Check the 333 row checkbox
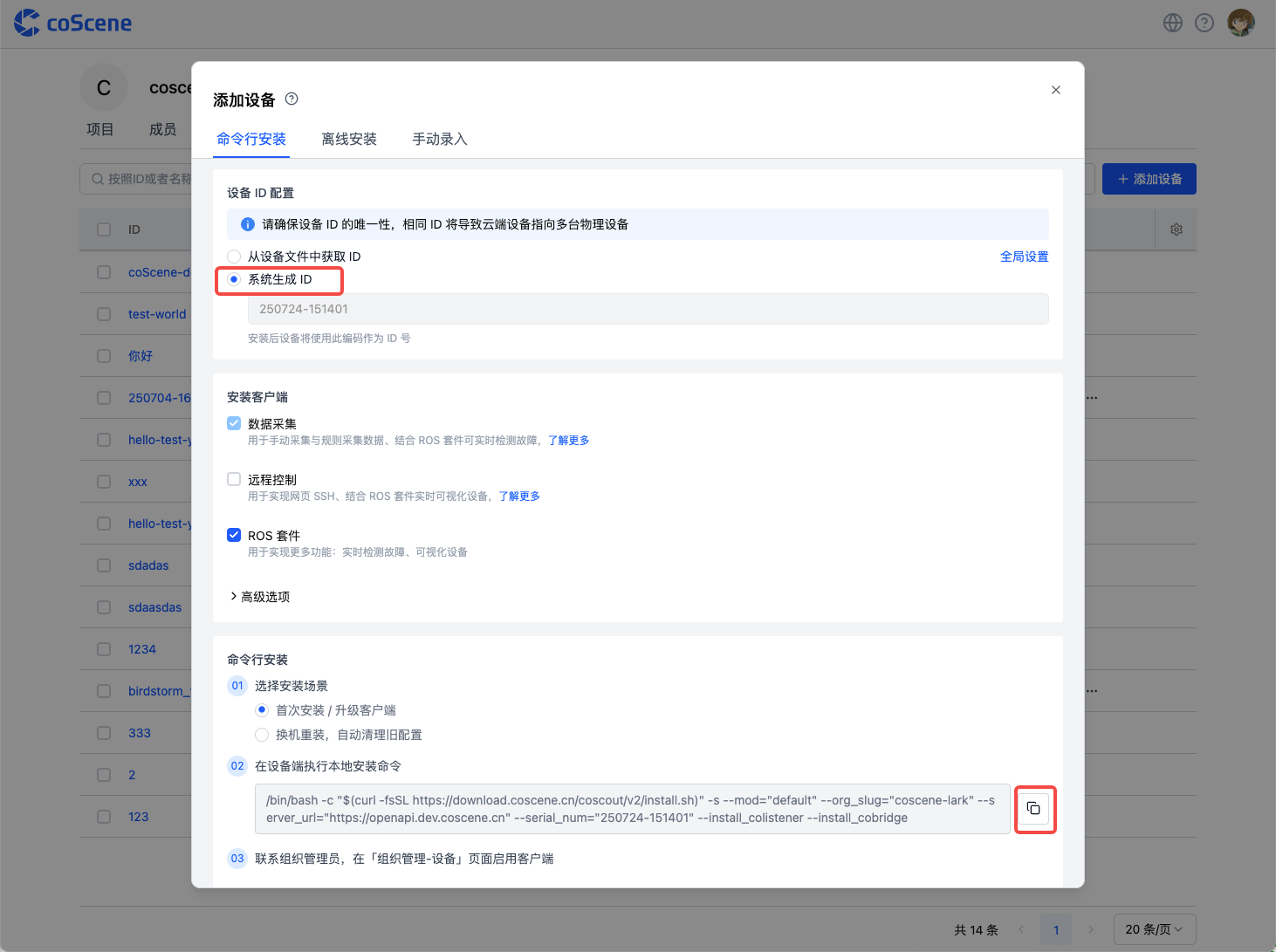The width and height of the screenshot is (1276, 952). (104, 733)
